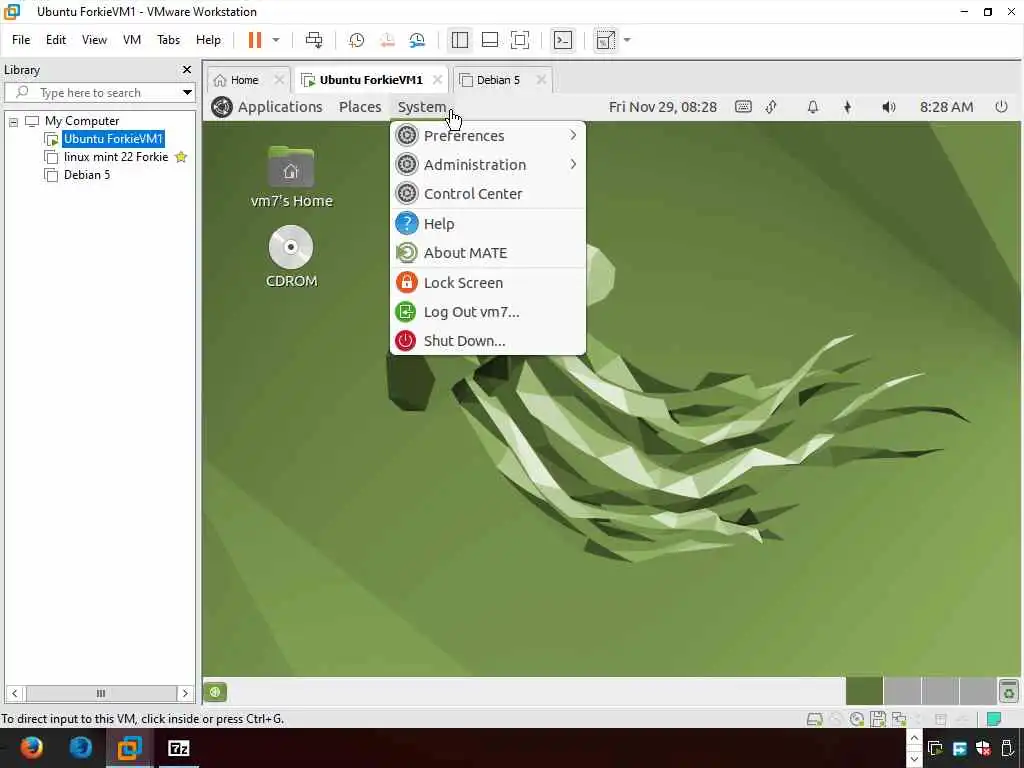Open the File menu
The width and height of the screenshot is (1024, 768).
21,40
